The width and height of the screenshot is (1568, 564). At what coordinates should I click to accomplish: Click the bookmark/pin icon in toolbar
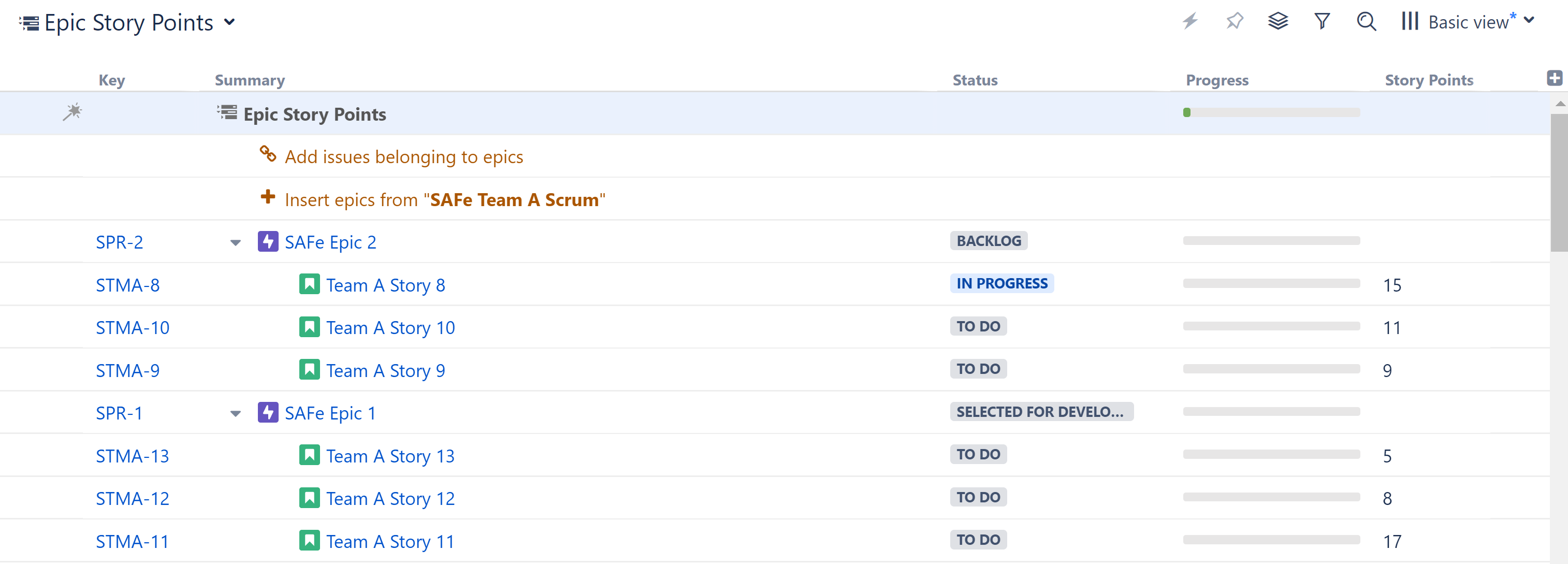pyautogui.click(x=1233, y=22)
